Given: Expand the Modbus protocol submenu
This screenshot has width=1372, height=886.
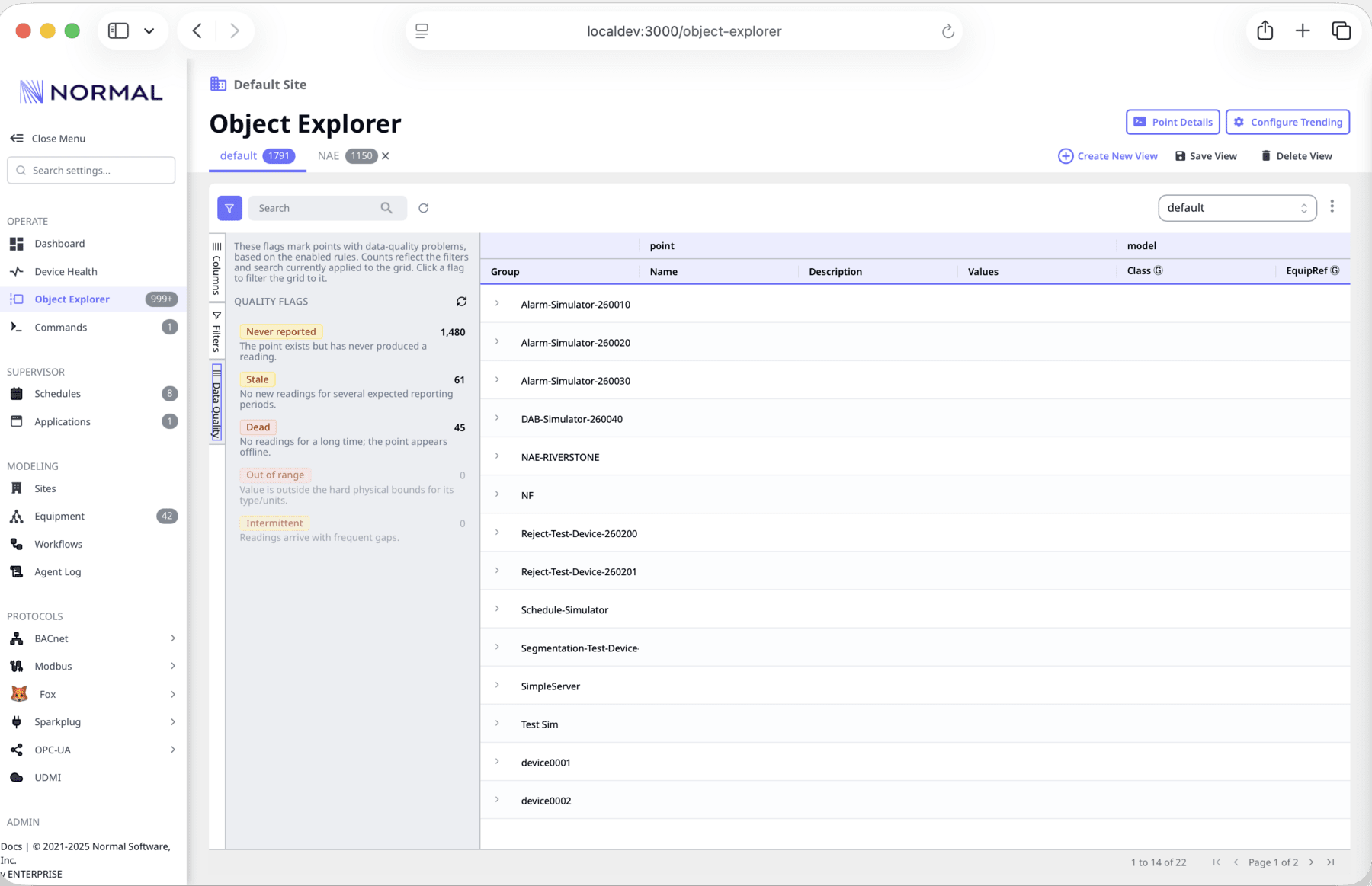Looking at the screenshot, I should click(x=173, y=666).
